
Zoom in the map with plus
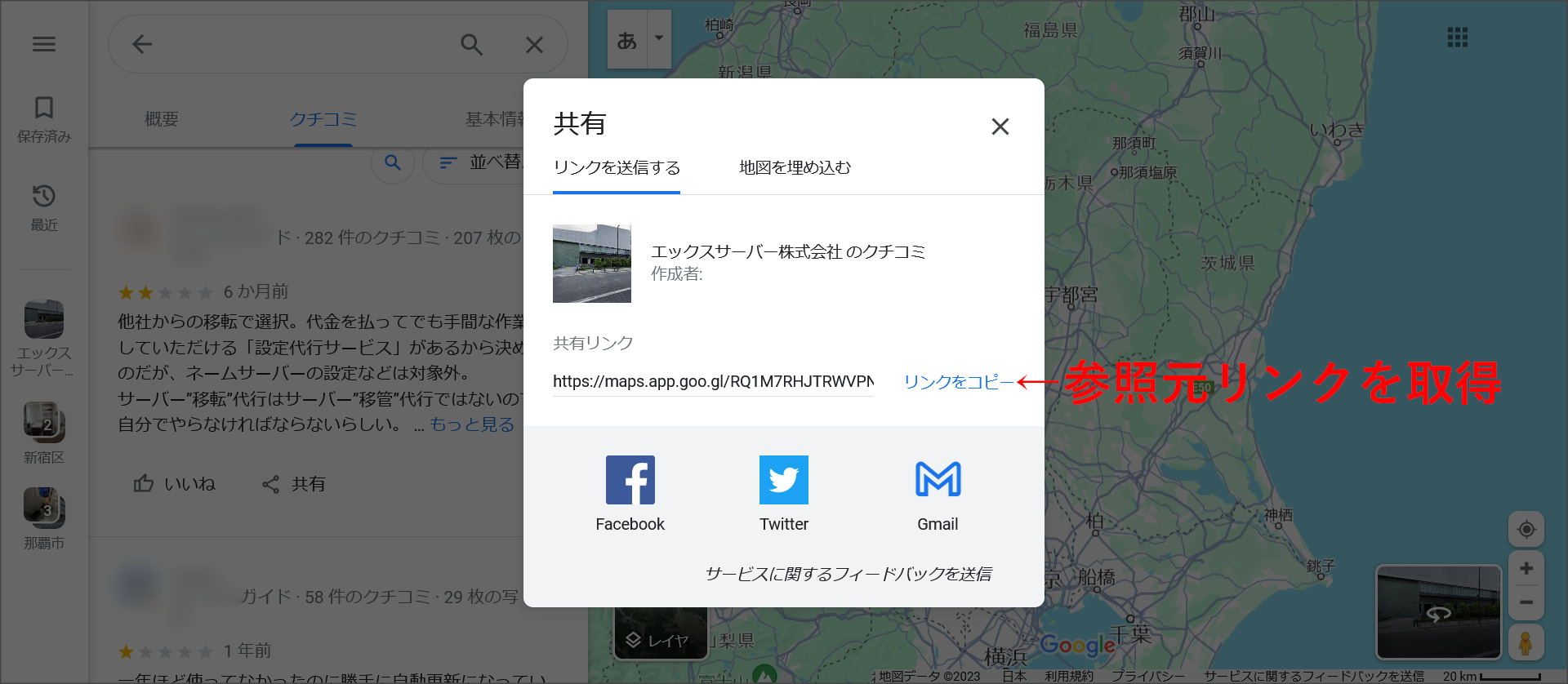click(x=1526, y=568)
